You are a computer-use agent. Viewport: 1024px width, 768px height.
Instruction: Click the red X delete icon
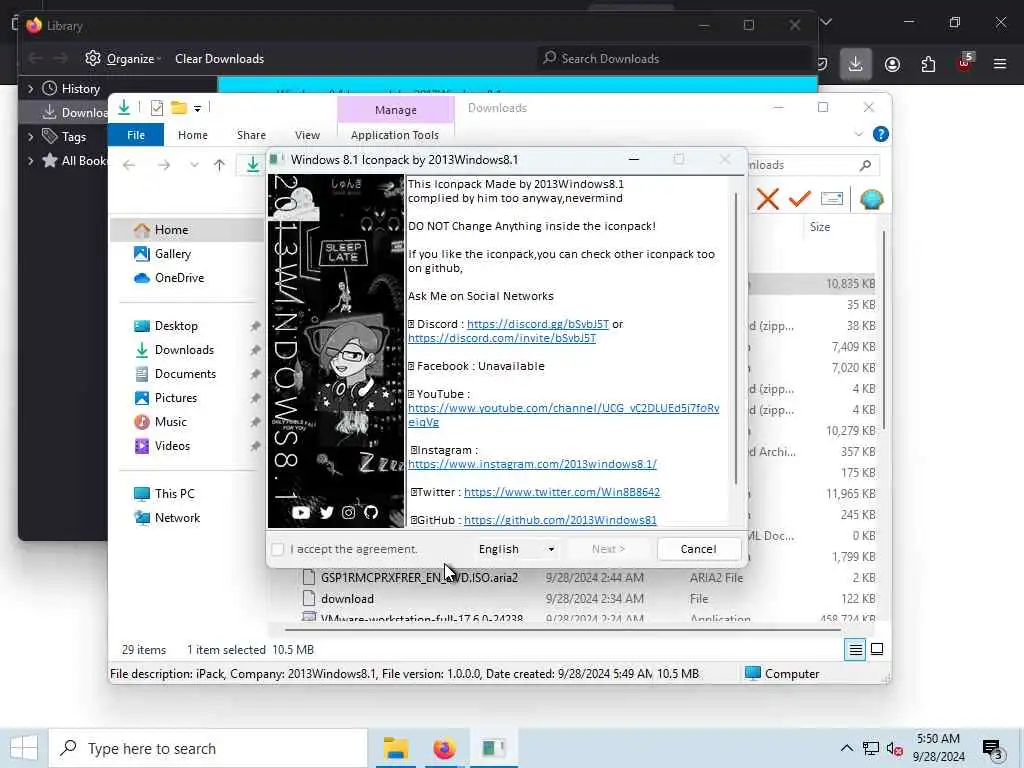767,199
